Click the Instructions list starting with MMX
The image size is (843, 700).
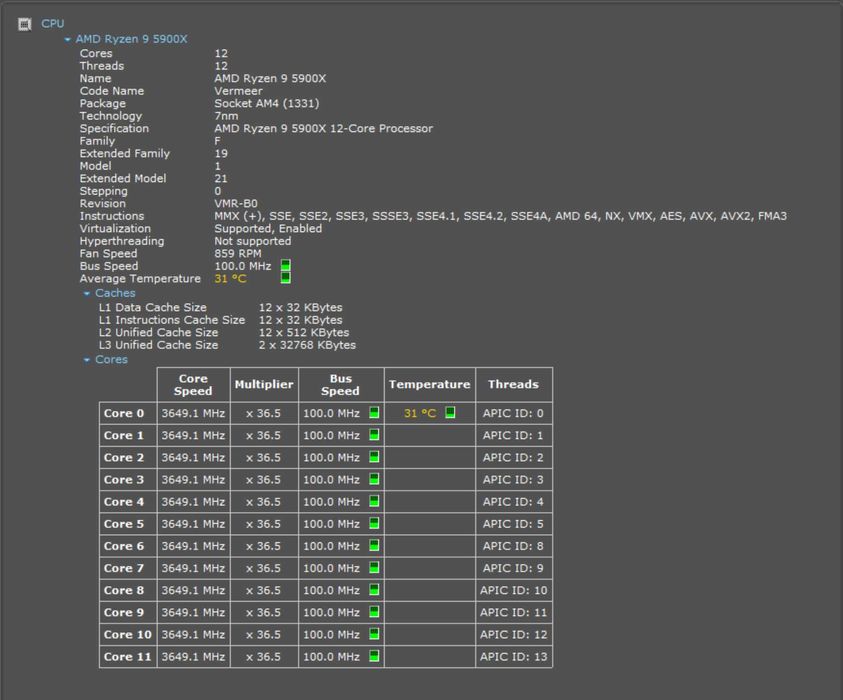(x=500, y=216)
